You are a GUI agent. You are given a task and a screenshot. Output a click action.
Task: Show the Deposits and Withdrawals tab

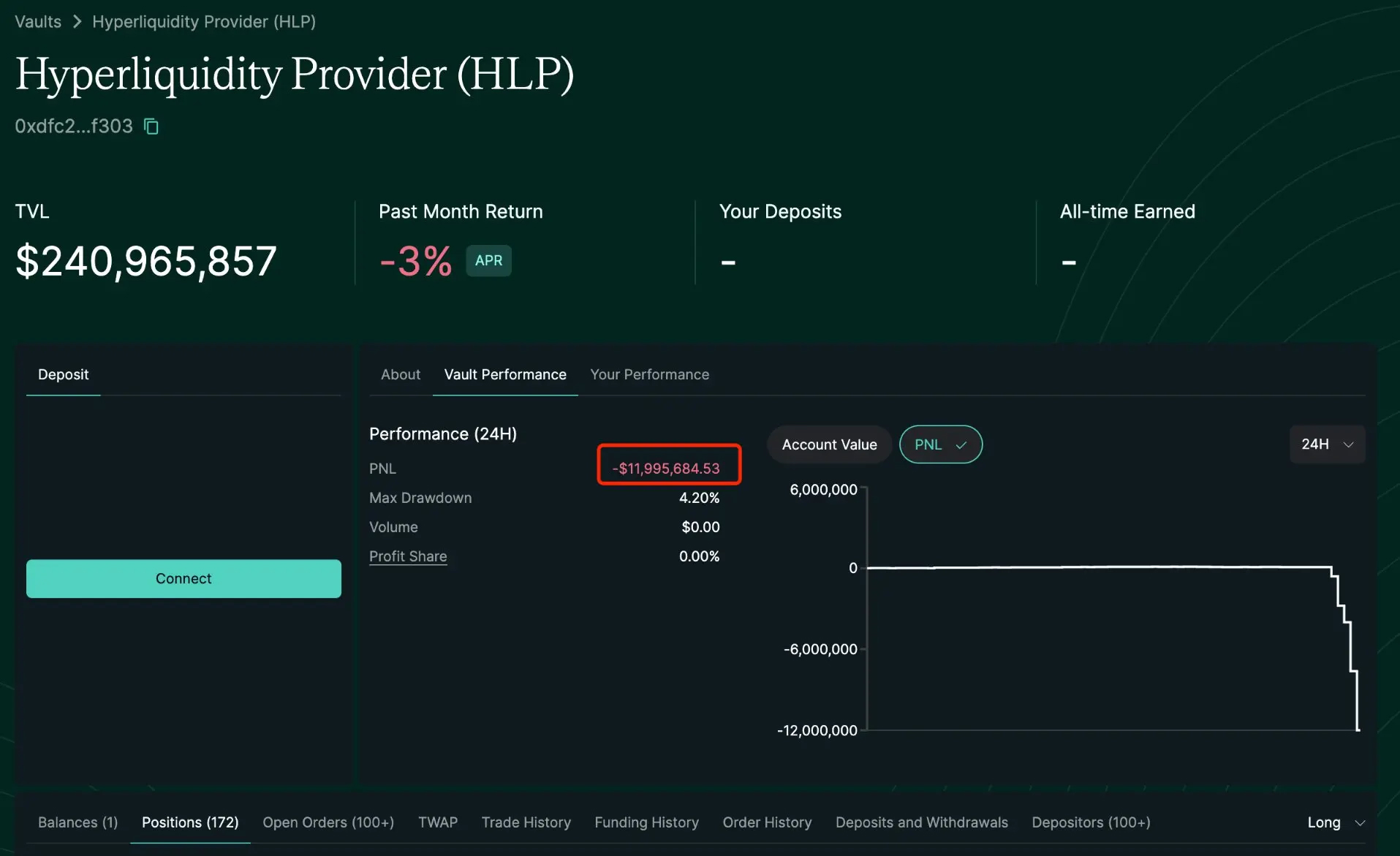tap(921, 822)
